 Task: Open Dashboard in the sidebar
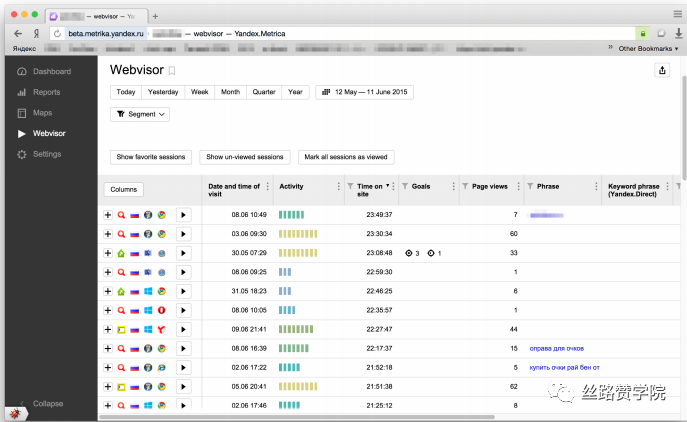(51, 72)
